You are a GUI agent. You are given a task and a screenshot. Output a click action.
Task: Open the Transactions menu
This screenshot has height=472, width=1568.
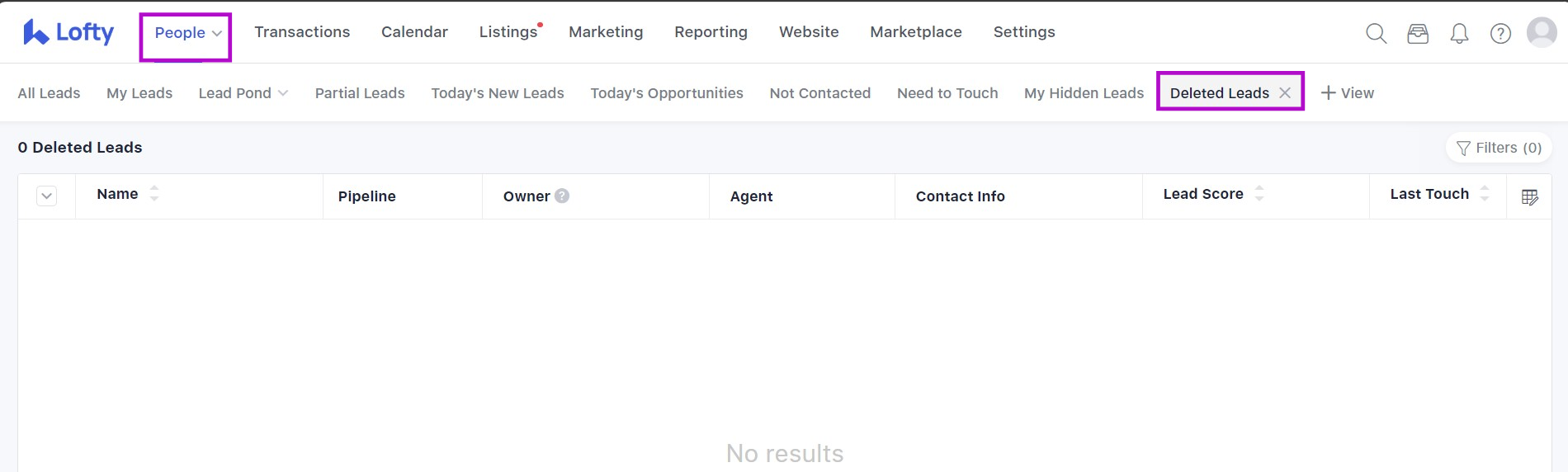click(302, 32)
